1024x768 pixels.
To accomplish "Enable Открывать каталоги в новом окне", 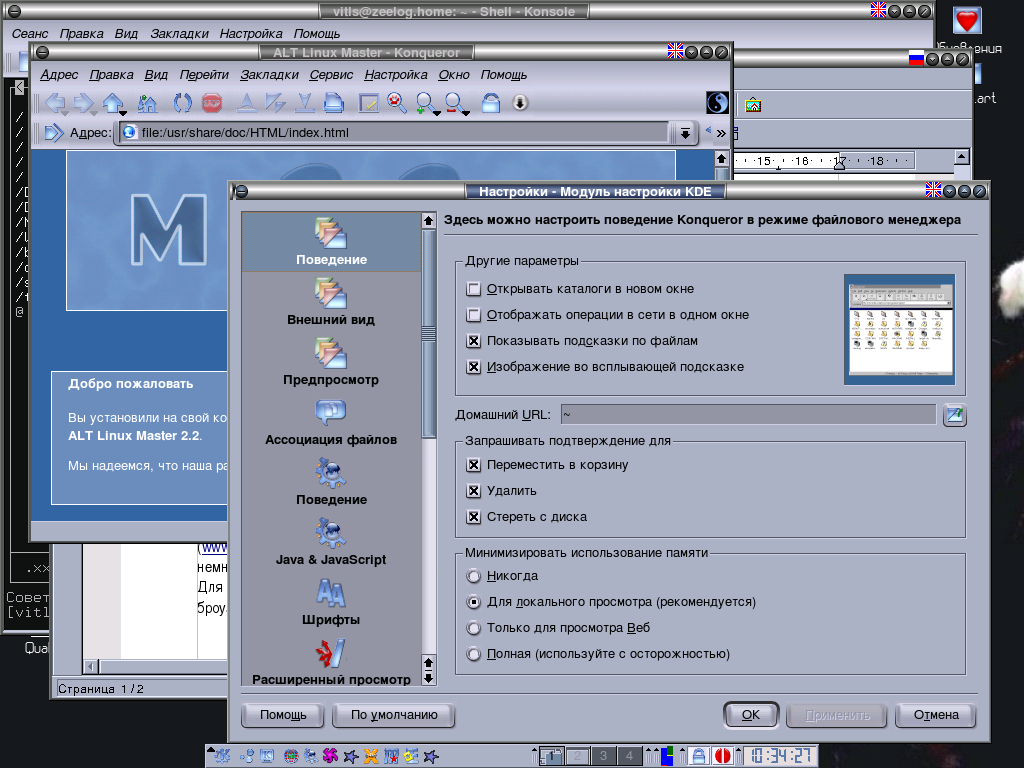I will pyautogui.click(x=473, y=289).
